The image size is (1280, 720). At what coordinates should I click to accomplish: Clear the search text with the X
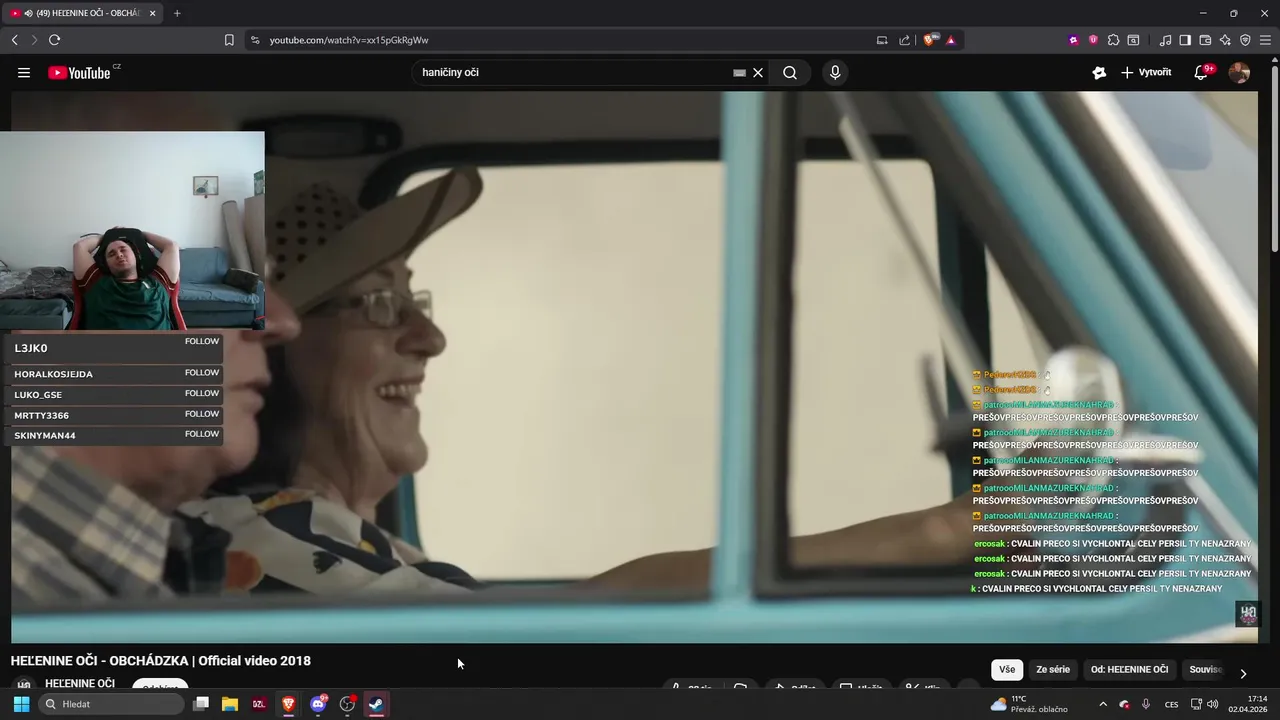[758, 72]
